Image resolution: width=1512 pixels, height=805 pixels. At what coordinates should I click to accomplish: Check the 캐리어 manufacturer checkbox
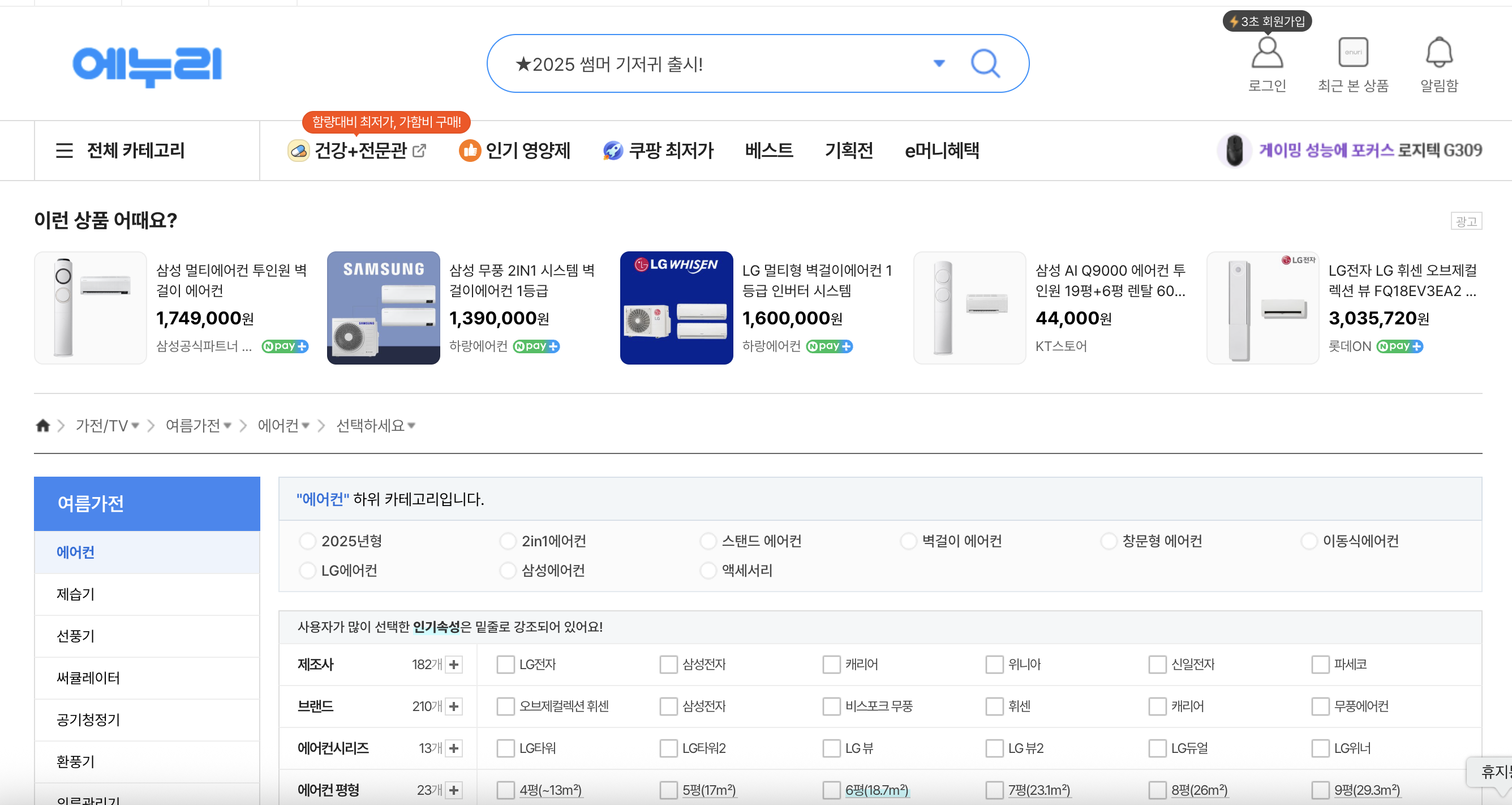pyautogui.click(x=831, y=665)
